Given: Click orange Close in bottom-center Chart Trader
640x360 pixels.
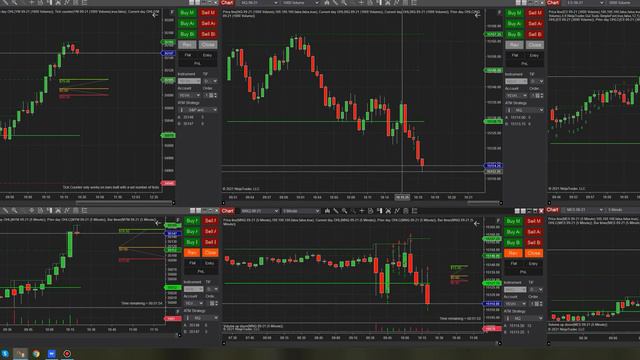Looking at the screenshot, I should pyautogui.click(x=534, y=253).
